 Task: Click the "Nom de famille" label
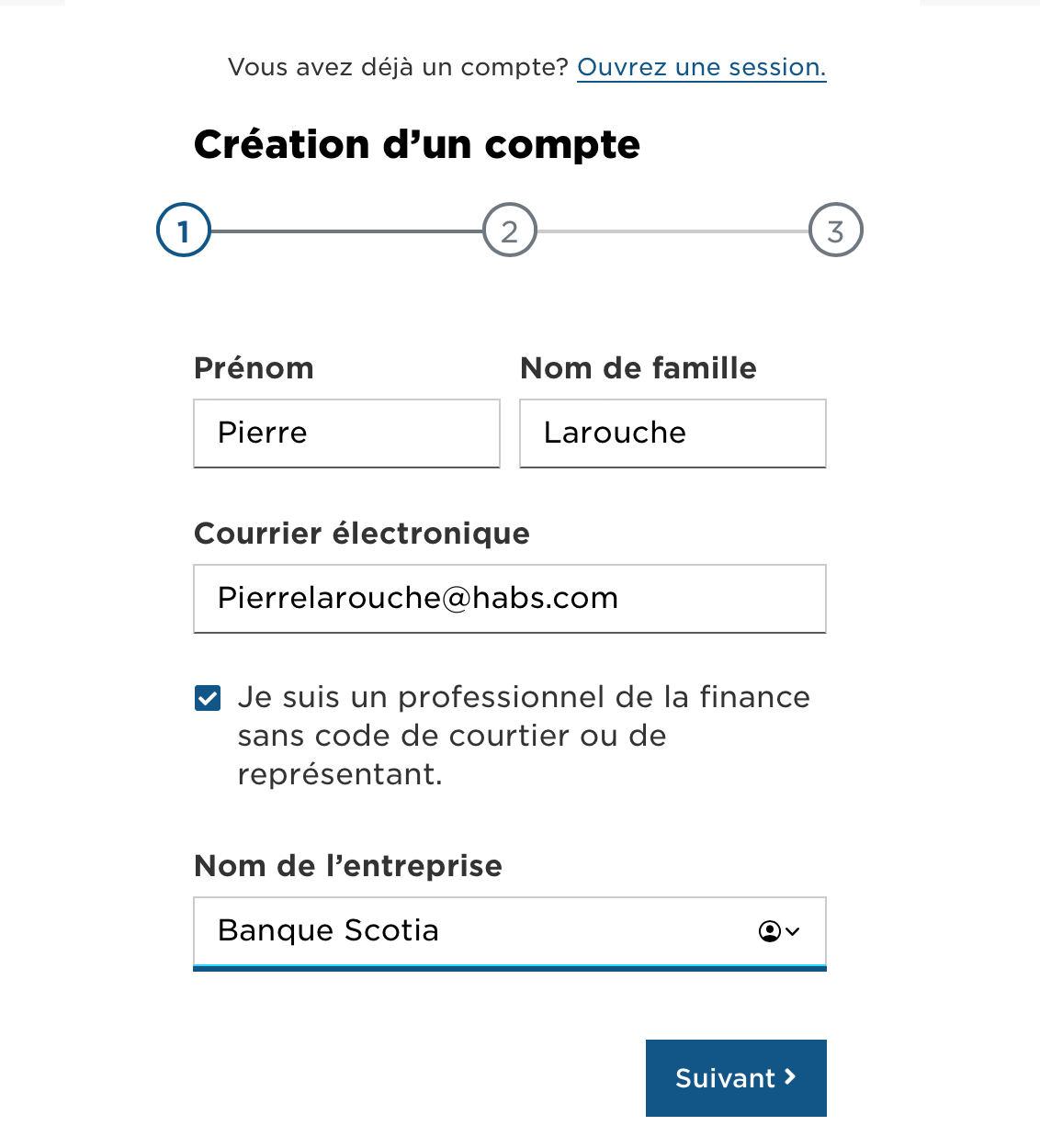(638, 368)
